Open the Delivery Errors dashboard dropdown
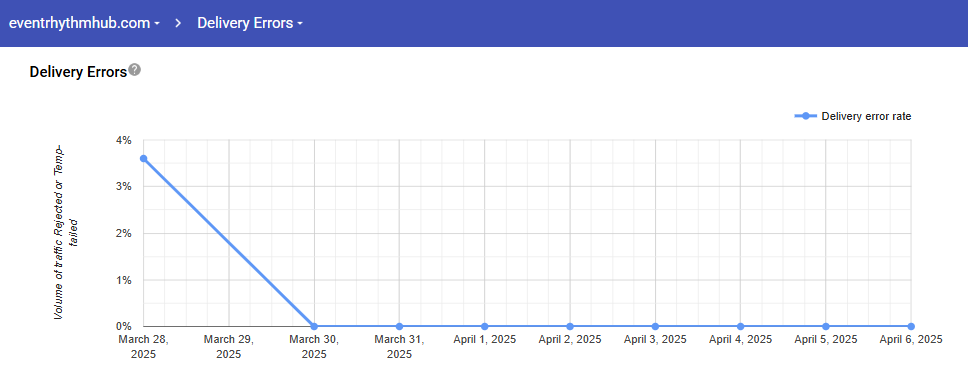968x381 pixels. click(x=250, y=23)
